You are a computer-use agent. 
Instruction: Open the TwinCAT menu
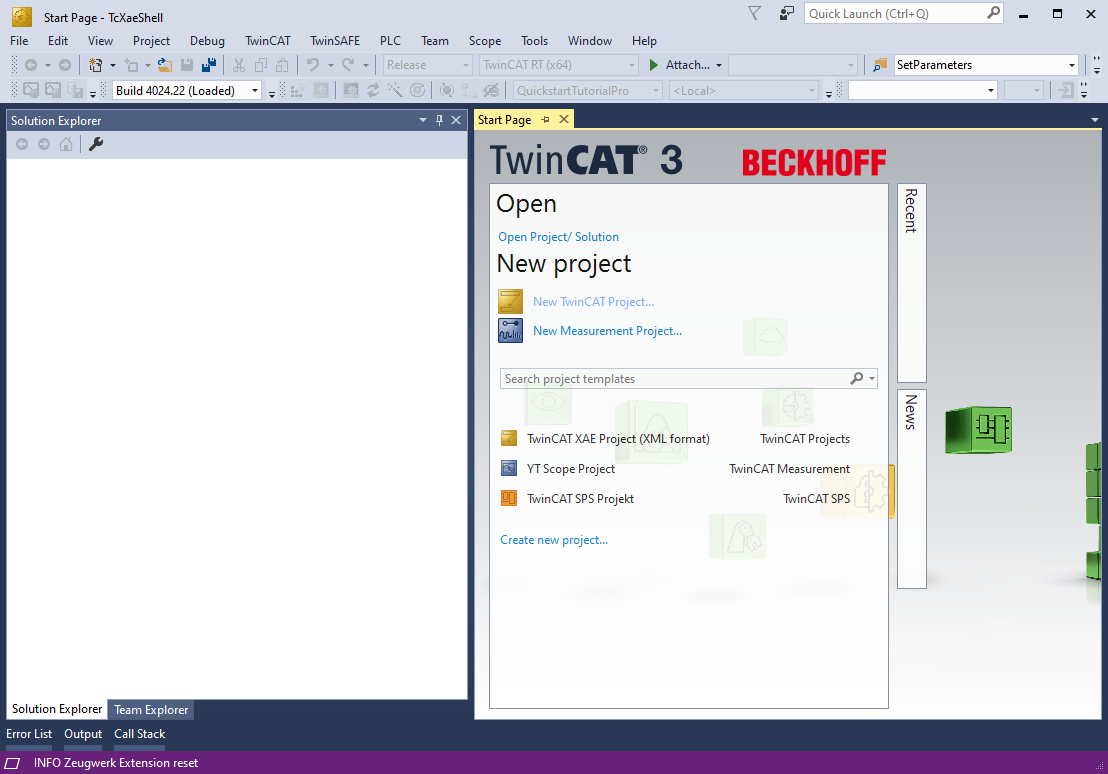click(x=268, y=41)
